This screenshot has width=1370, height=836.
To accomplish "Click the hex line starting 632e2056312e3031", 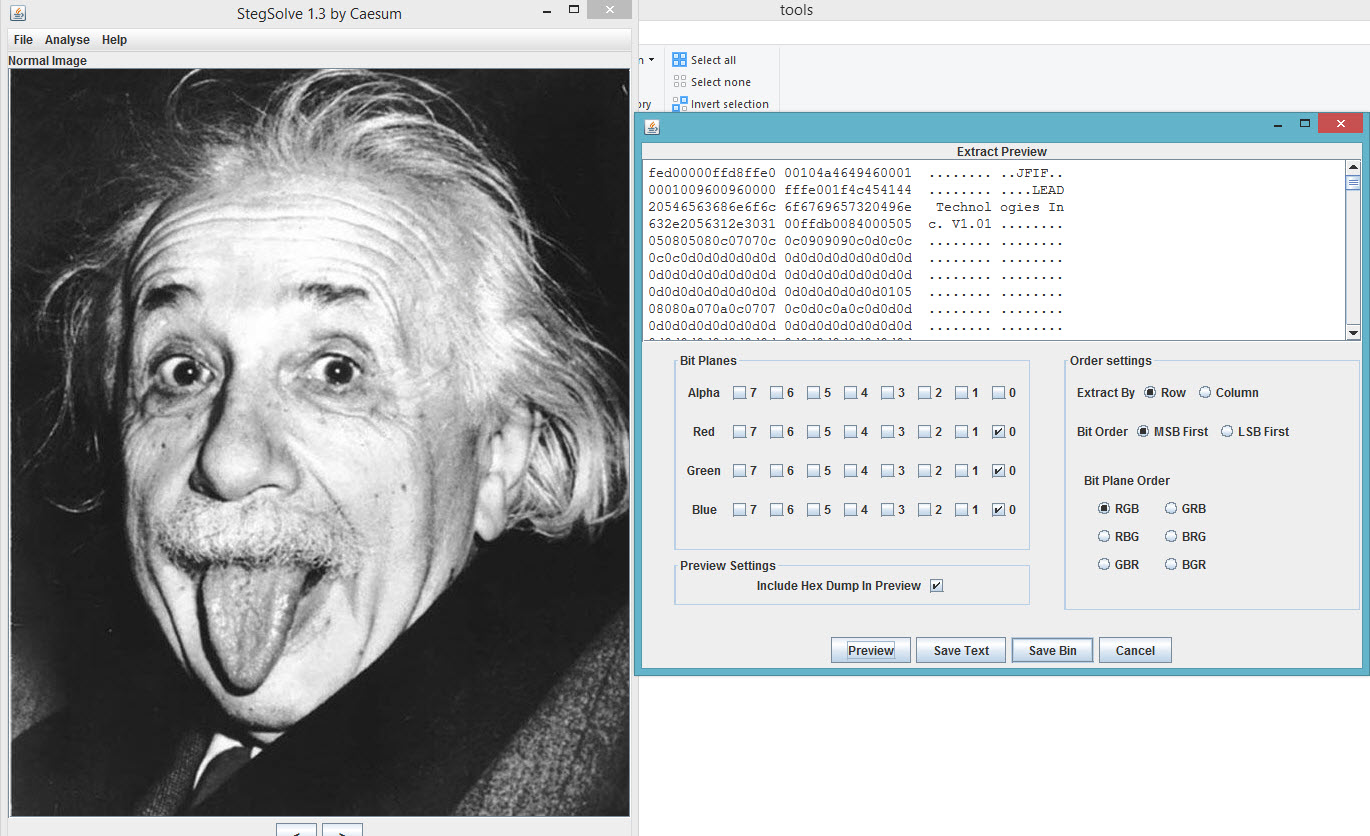I will click(856, 224).
